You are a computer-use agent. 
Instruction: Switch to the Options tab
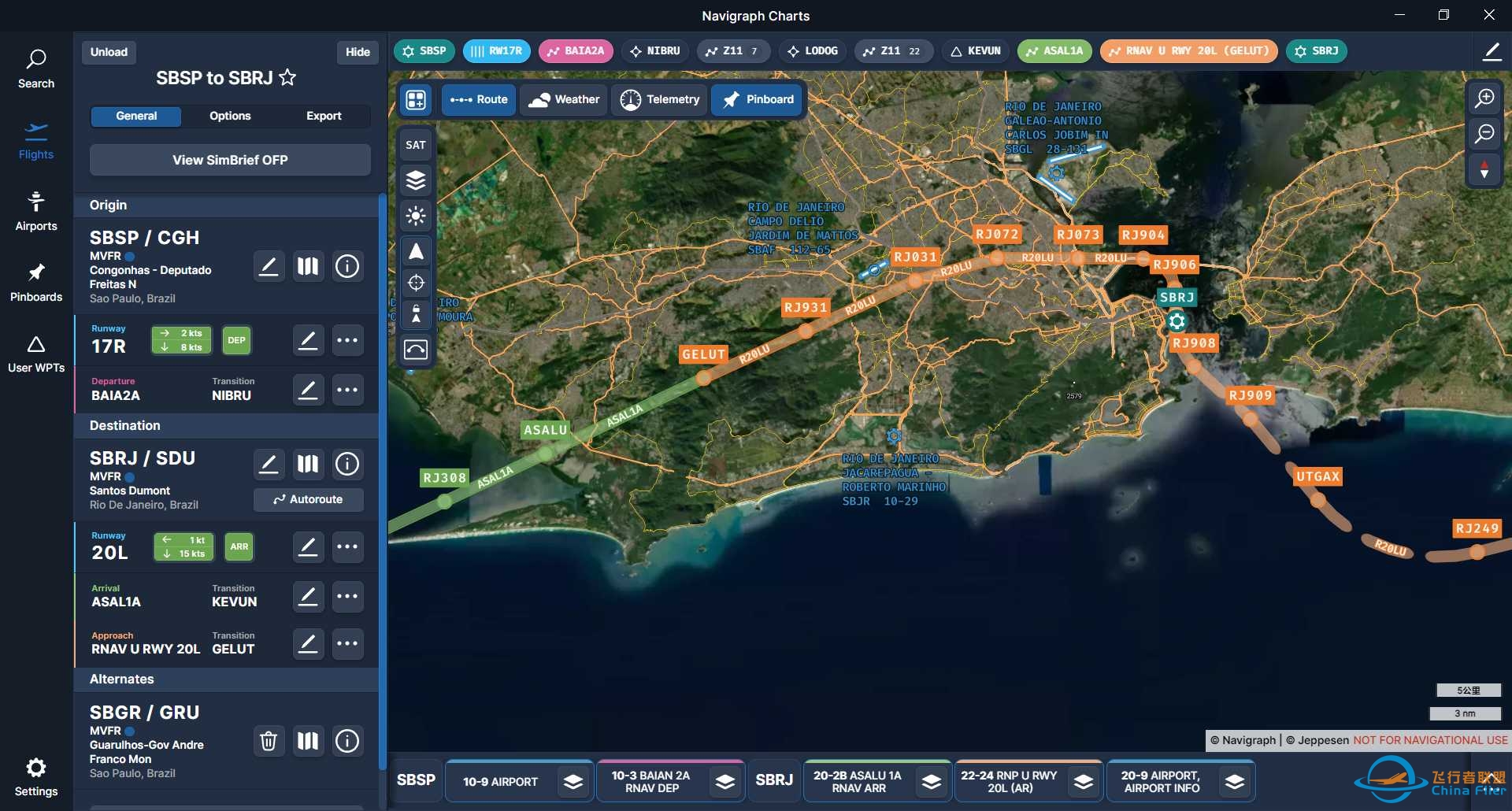point(230,116)
